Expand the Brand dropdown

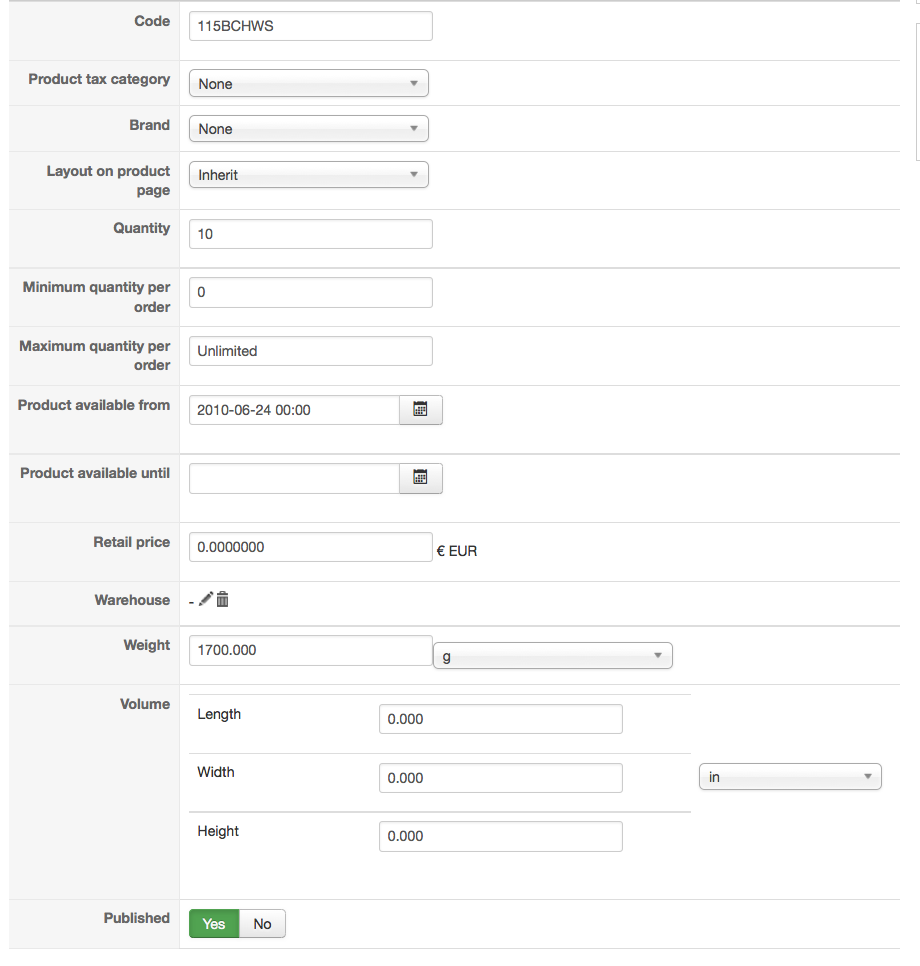[x=308, y=129]
